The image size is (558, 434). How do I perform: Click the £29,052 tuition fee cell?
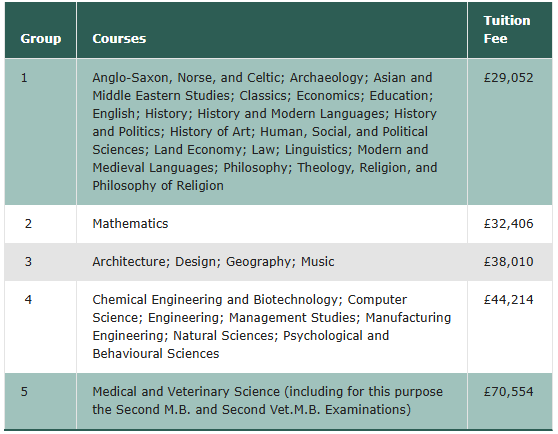[x=510, y=132]
